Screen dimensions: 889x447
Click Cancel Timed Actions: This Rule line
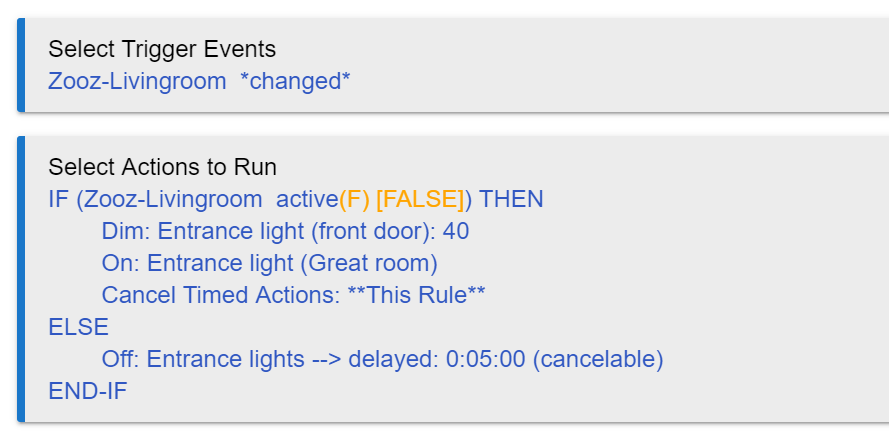point(293,295)
